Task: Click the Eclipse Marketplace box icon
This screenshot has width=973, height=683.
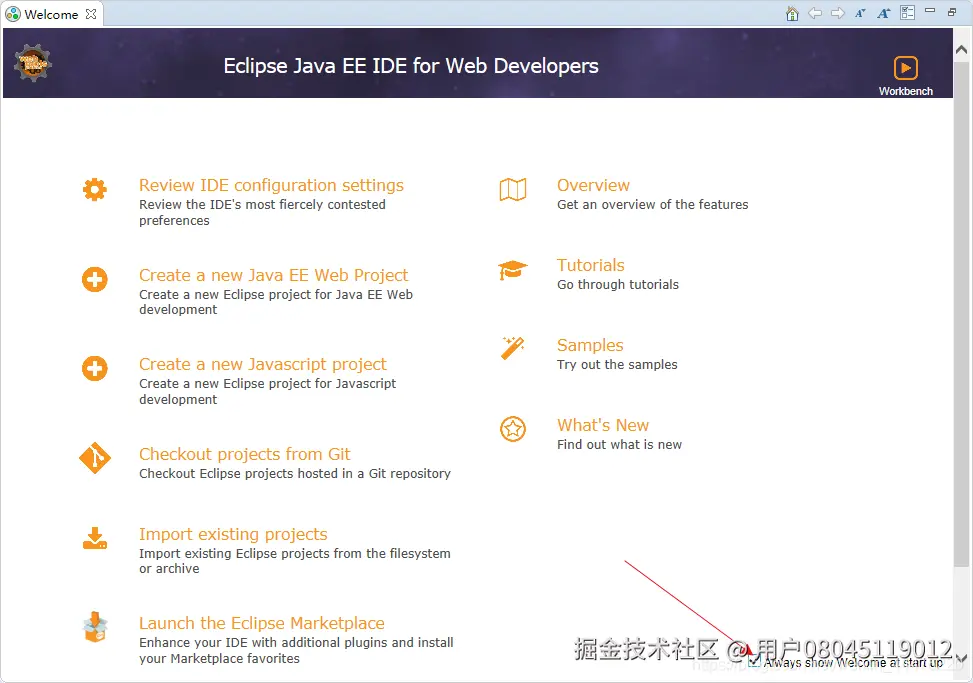Action: pos(95,627)
